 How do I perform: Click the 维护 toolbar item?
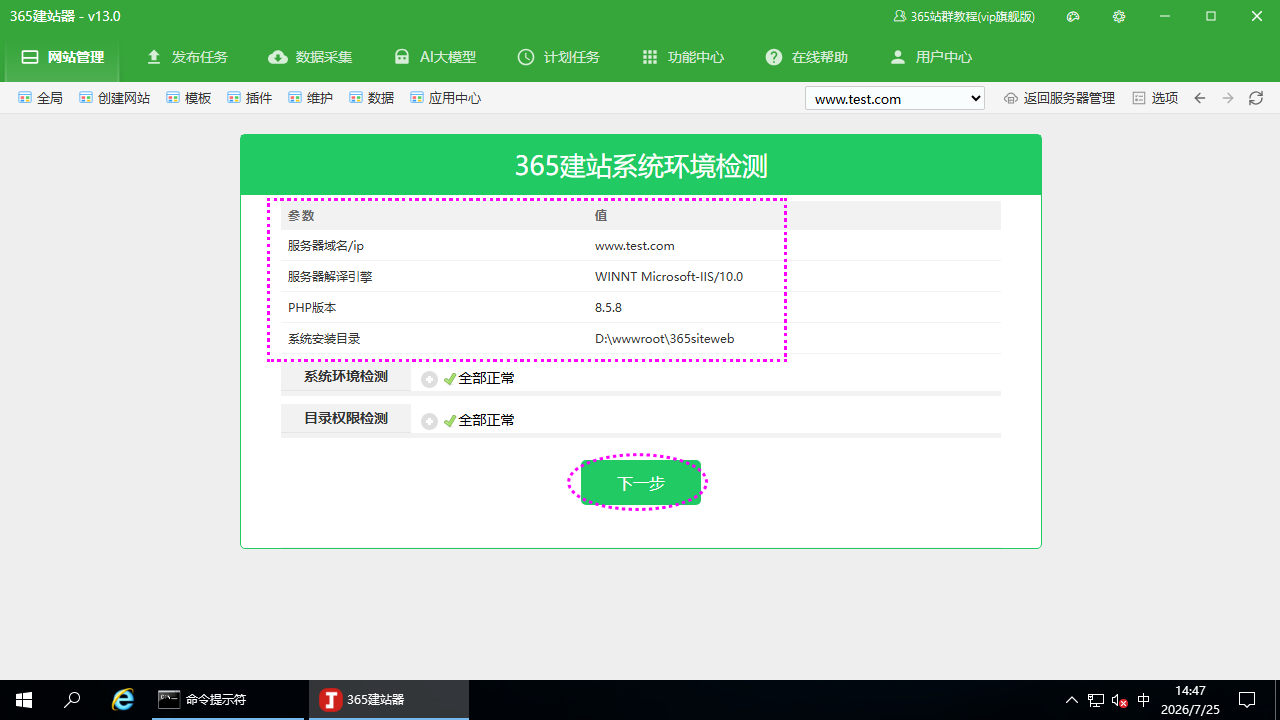click(311, 98)
